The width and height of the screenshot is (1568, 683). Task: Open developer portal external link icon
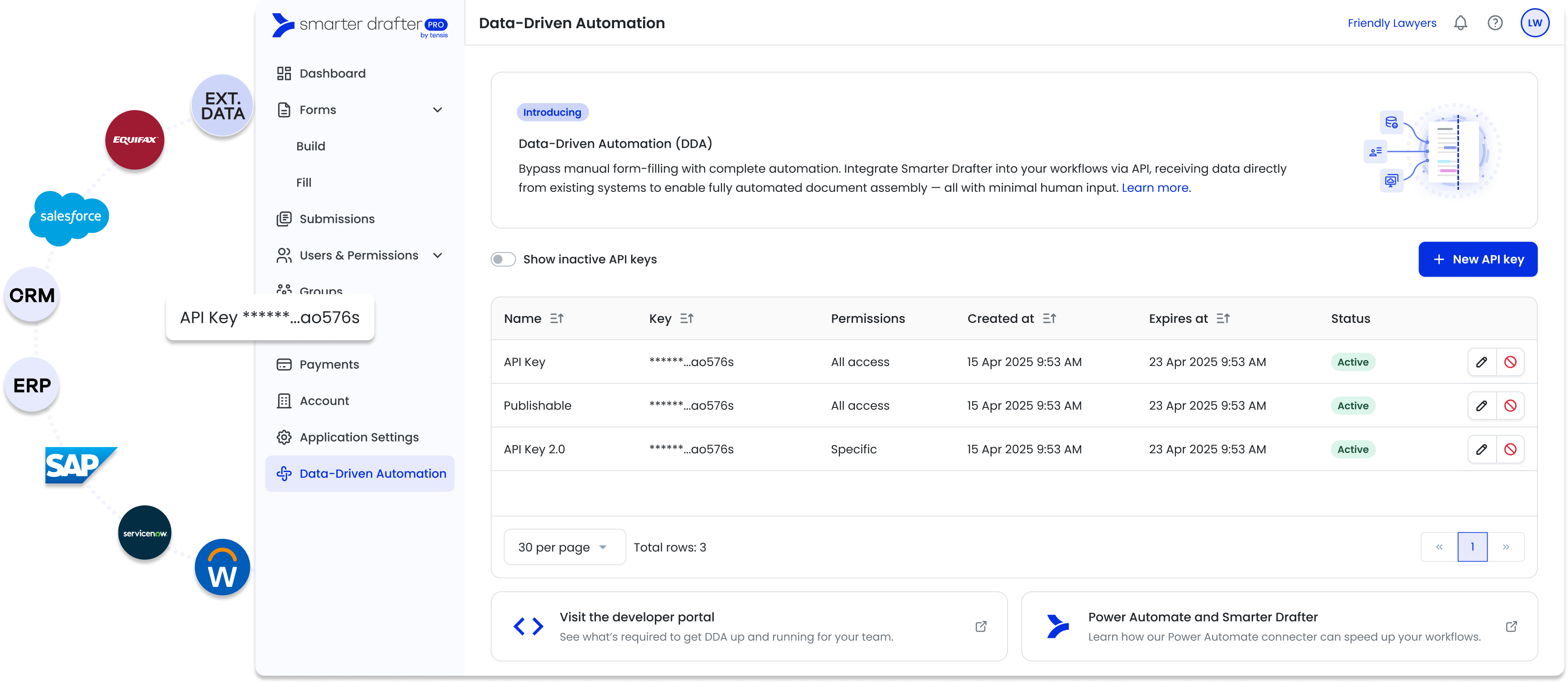pos(981,626)
